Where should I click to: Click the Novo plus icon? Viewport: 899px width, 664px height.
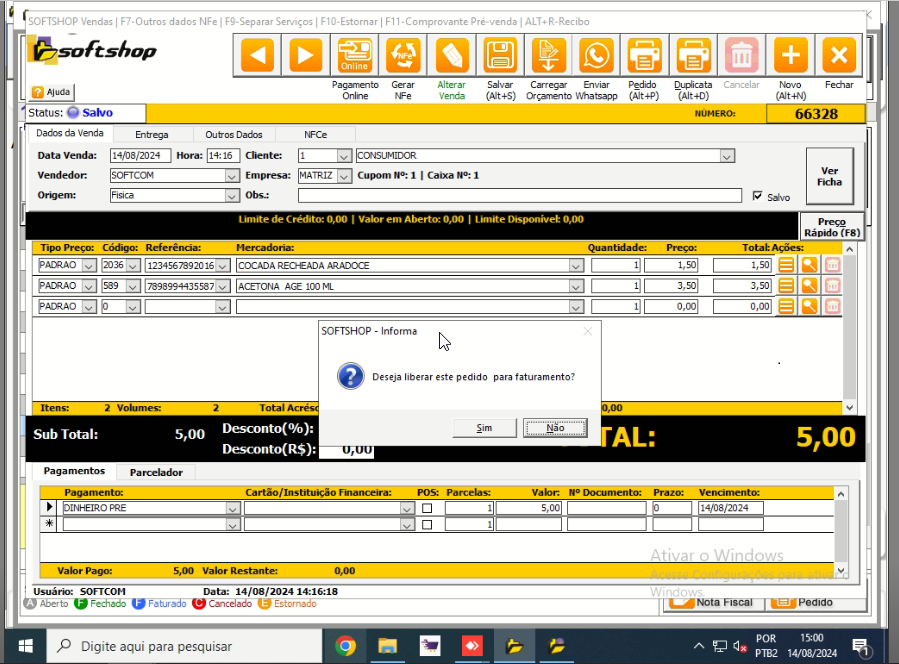click(790, 55)
